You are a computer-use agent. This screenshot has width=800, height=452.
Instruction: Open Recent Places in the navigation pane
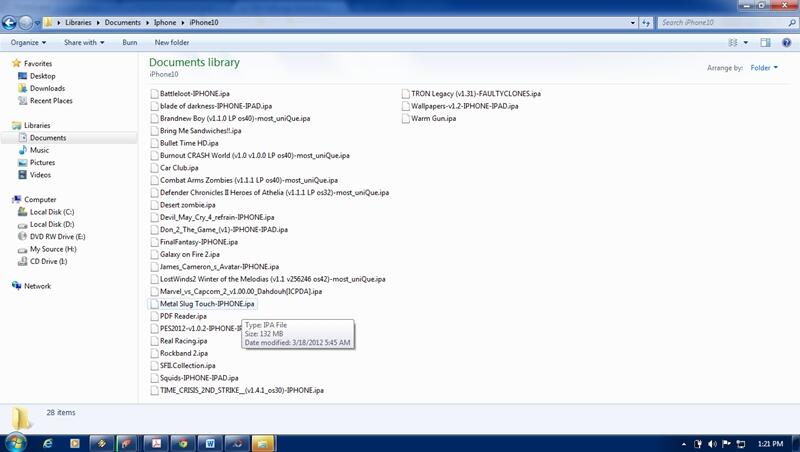tap(51, 101)
